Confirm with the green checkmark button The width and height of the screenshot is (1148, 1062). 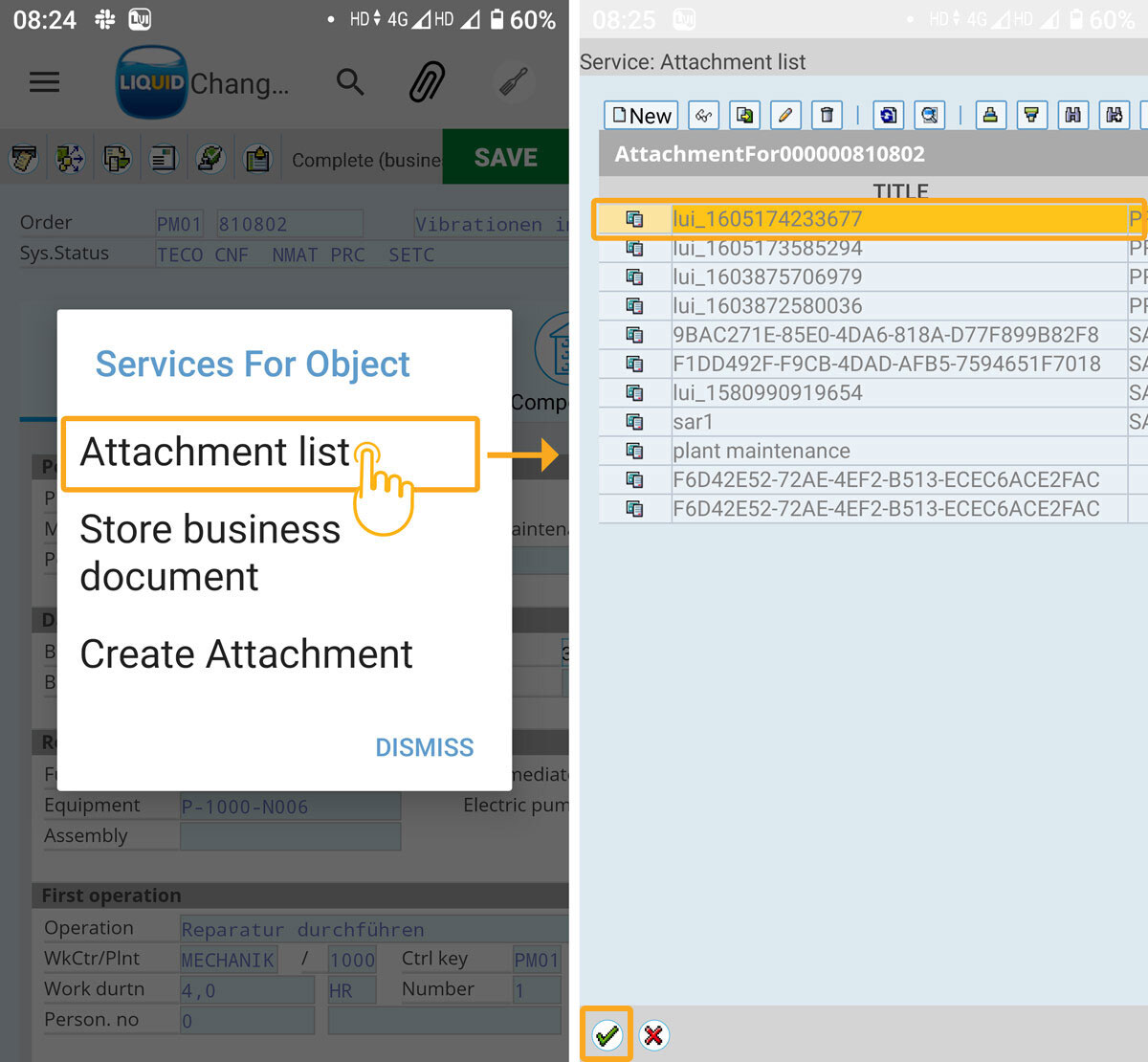[607, 1035]
